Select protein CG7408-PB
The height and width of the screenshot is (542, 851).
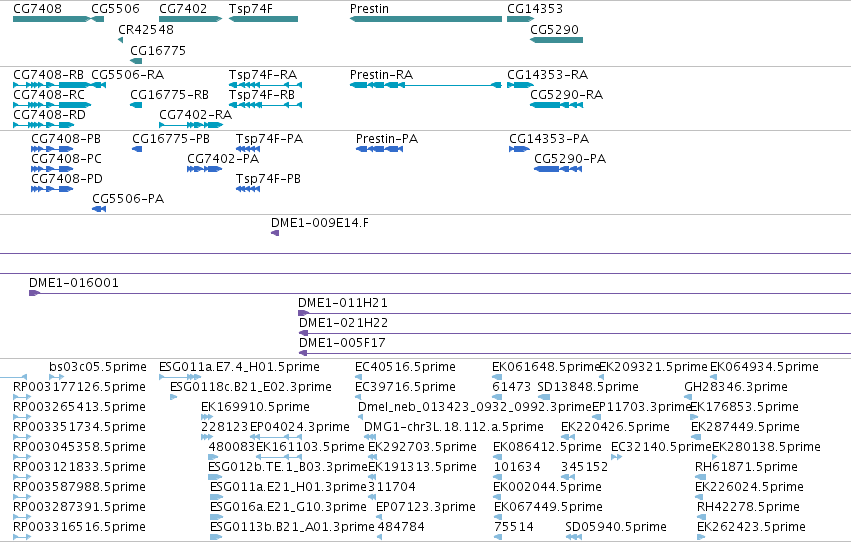pos(52,149)
